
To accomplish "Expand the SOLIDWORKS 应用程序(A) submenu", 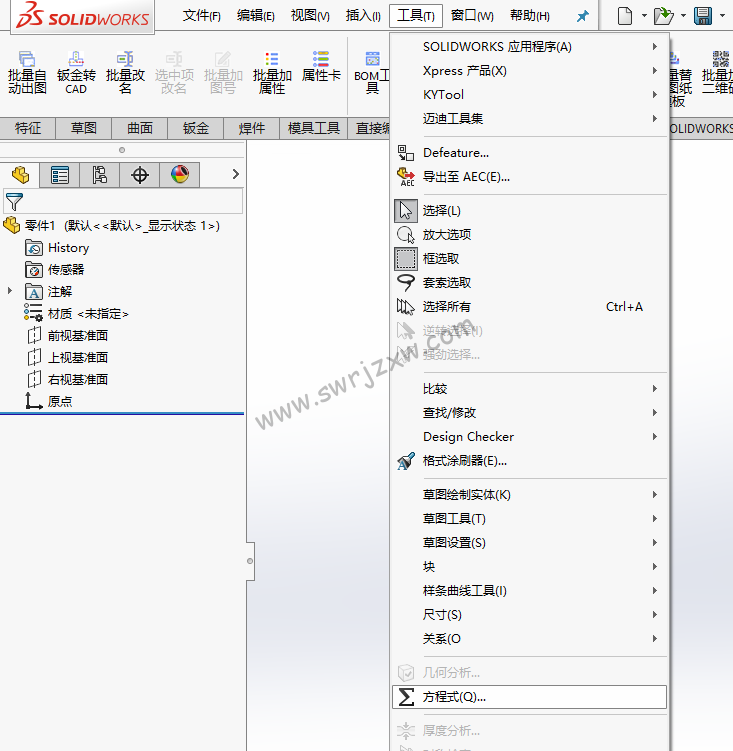I will 529,46.
